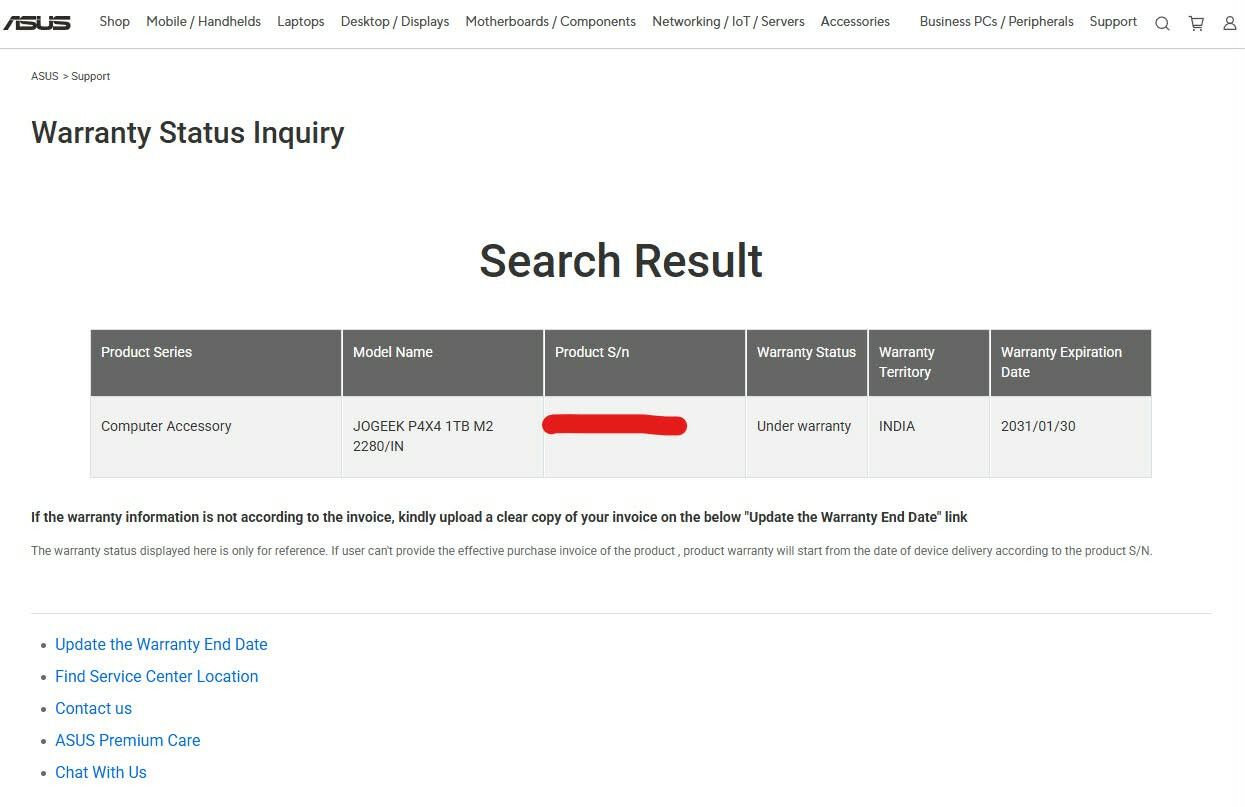Click the user account icon

tap(1230, 23)
